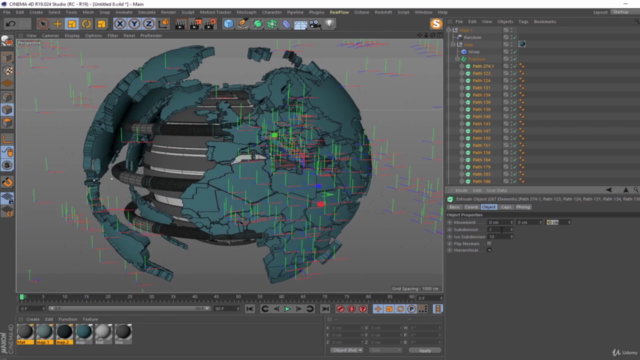Screen dimensions: 640x360
Task: Toggle Random effector enable checkmark
Action: click(515, 37)
